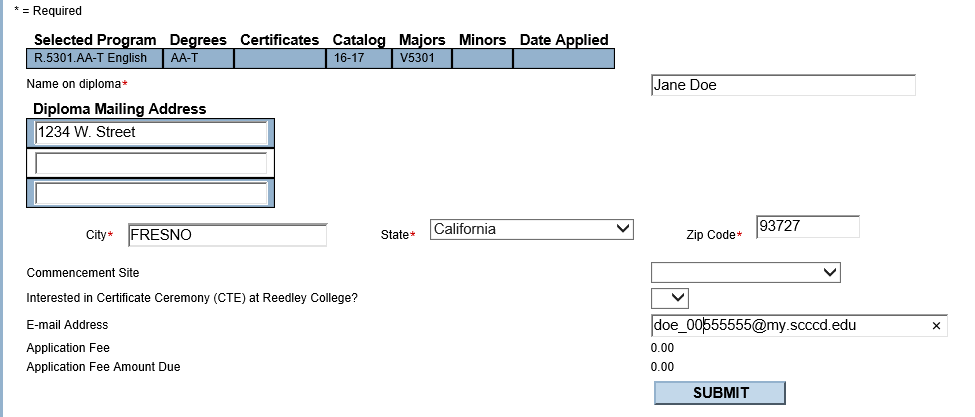Image resolution: width=975 pixels, height=417 pixels.
Task: Open the Certificate Ceremony interest dropdown
Action: tap(670, 298)
